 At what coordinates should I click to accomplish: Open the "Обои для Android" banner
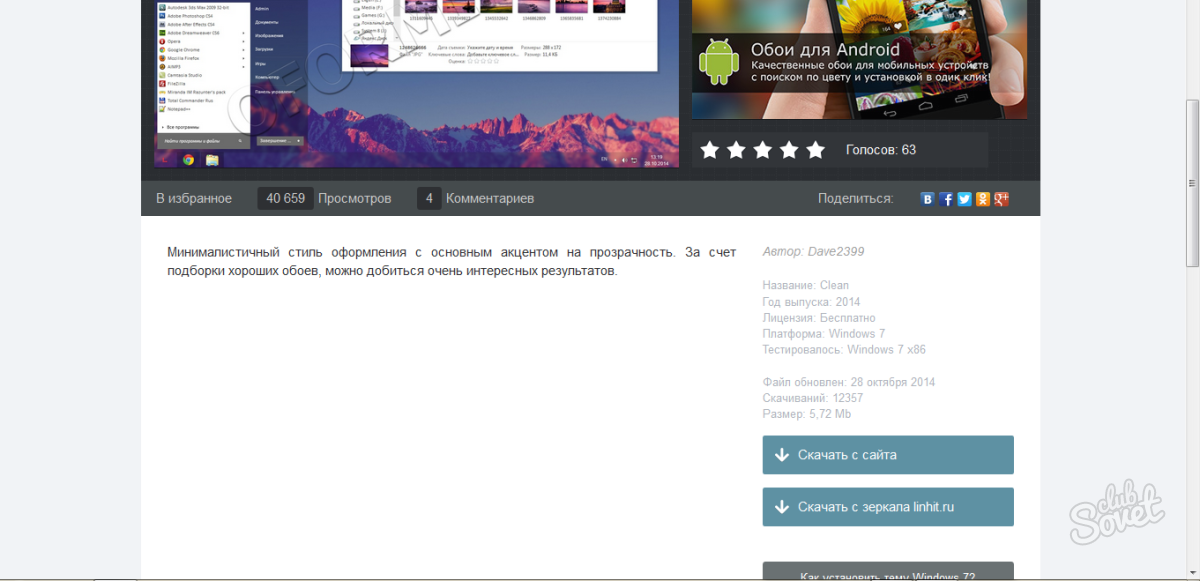859,59
